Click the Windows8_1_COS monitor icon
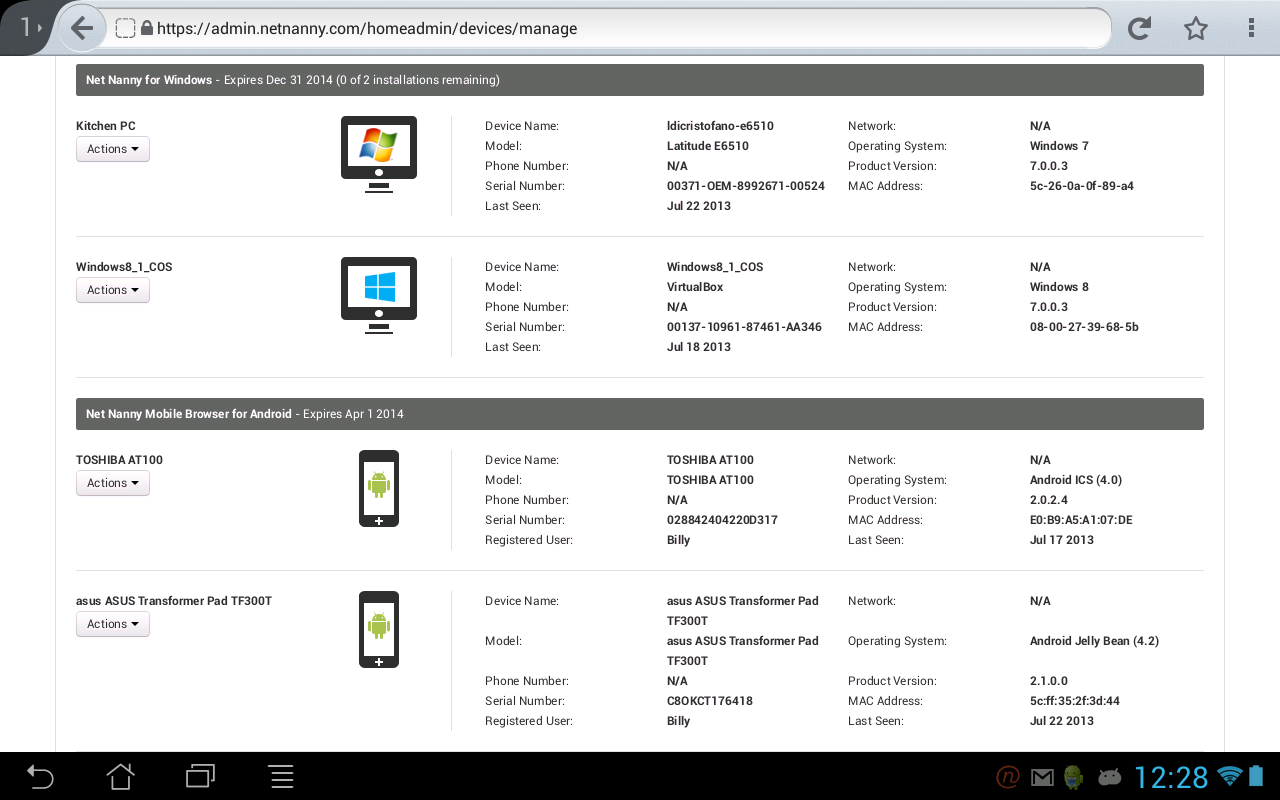Viewport: 1280px width, 800px height. pos(379,295)
